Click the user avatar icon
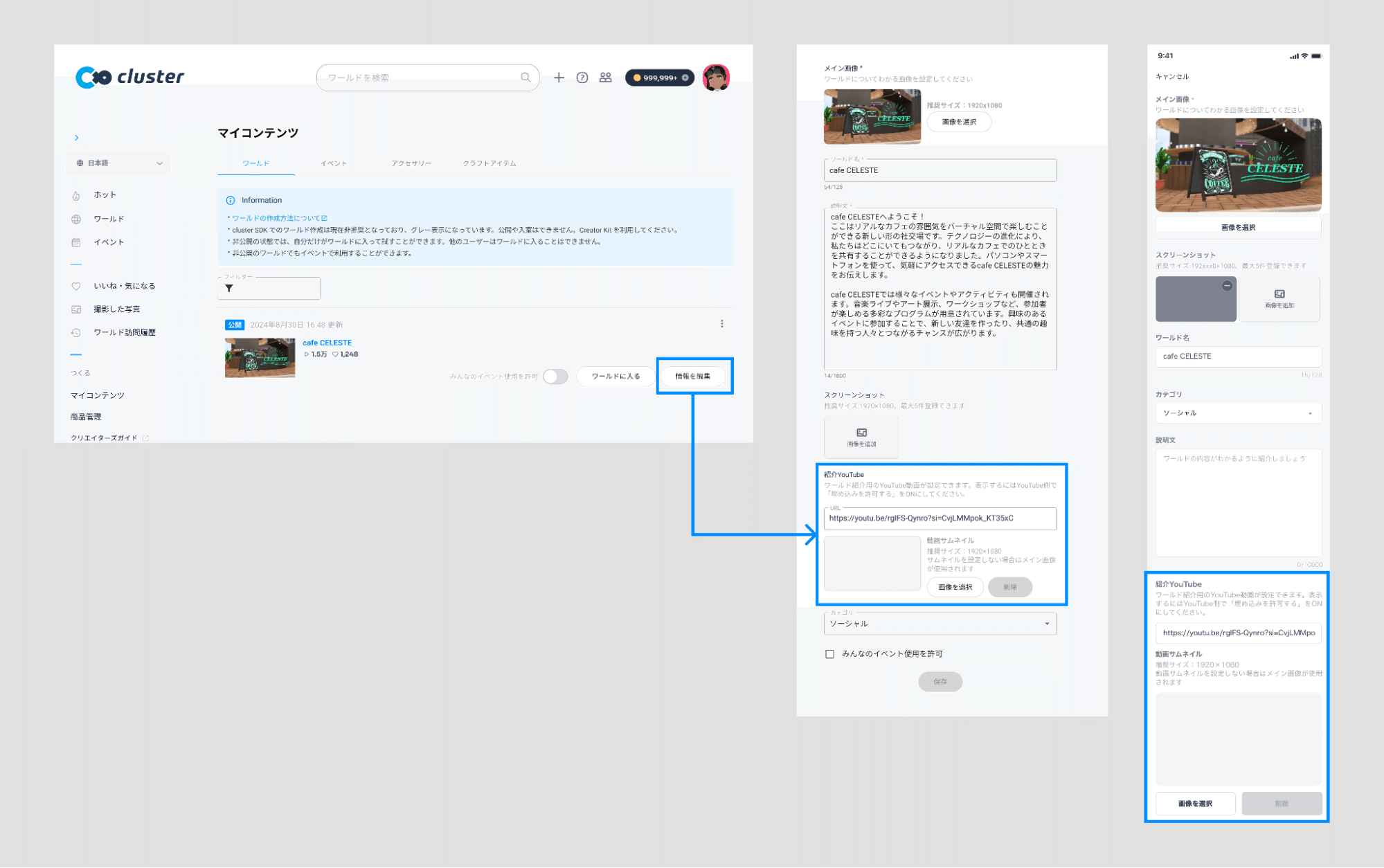 pos(716,78)
